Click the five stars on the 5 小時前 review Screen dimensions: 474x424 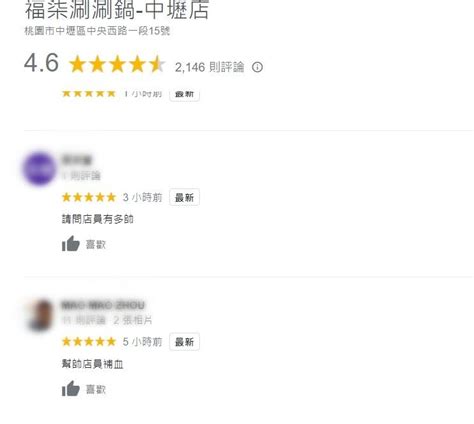[89, 342]
